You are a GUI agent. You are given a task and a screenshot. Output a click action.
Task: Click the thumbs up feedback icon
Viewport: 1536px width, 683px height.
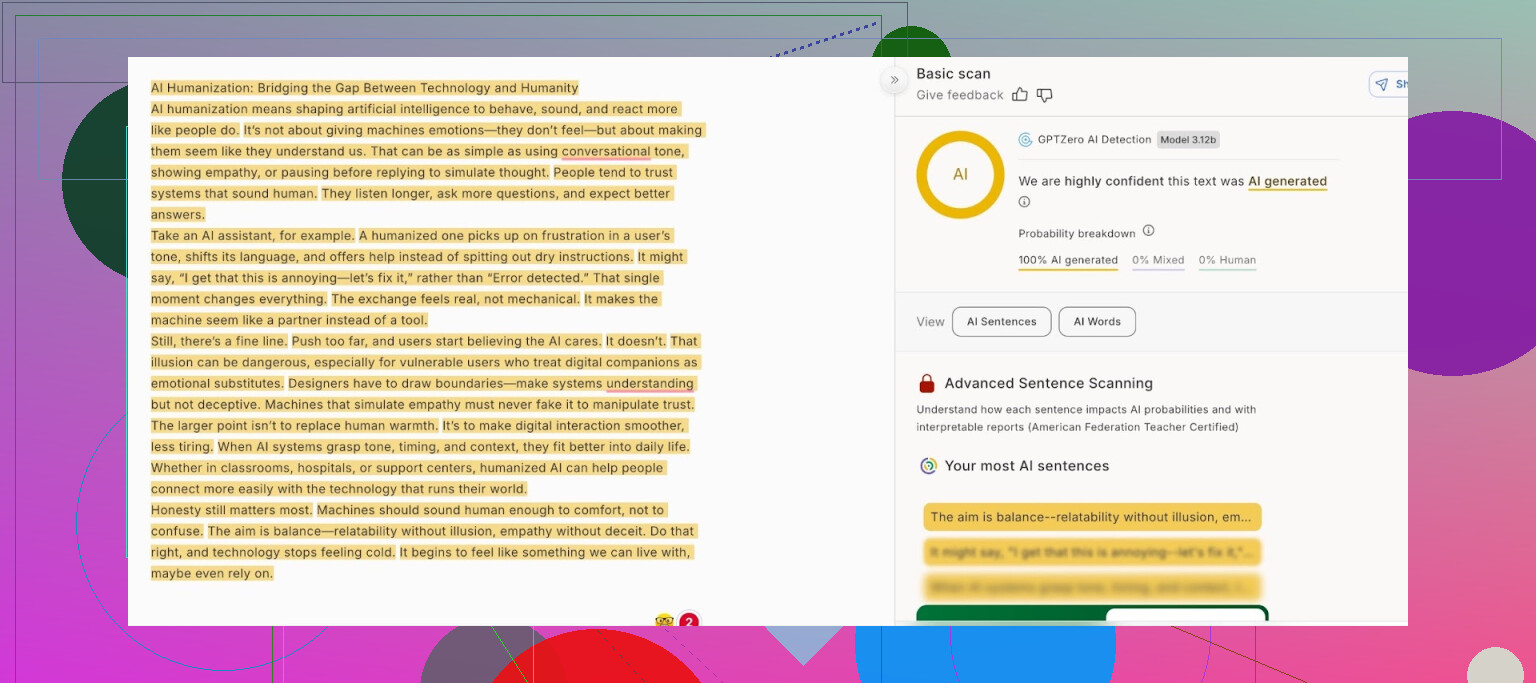[1020, 95]
